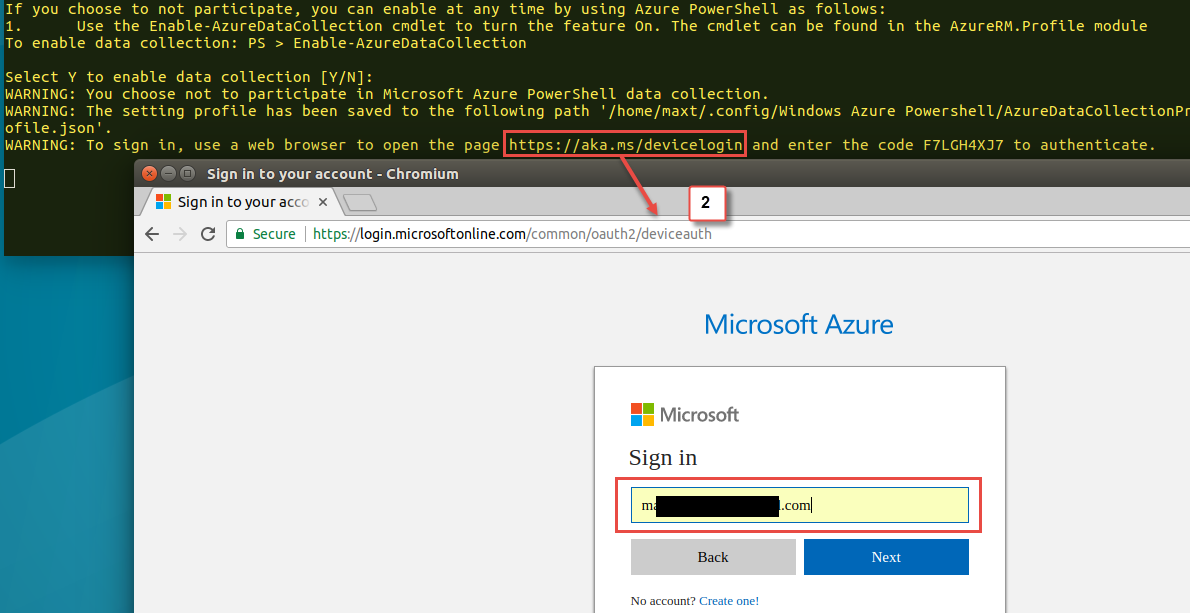Click the device code F7LGH4XJ7 in terminal

click(x=963, y=144)
